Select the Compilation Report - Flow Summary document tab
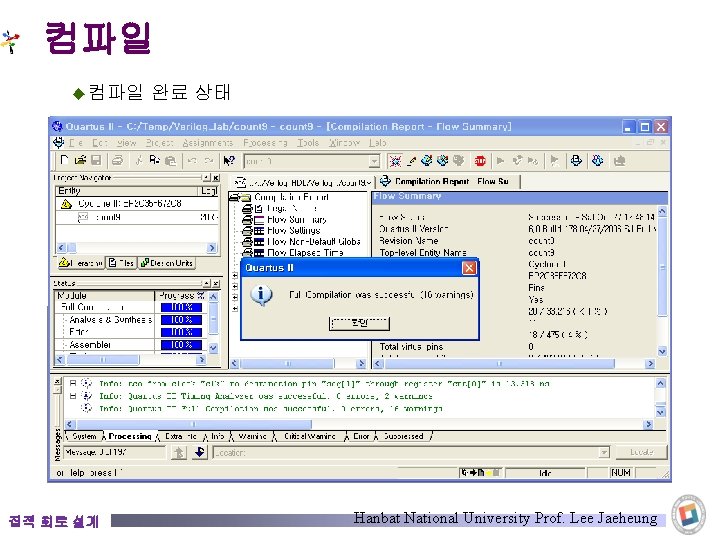Image resolution: width=720 pixels, height=540 pixels. pos(449,182)
